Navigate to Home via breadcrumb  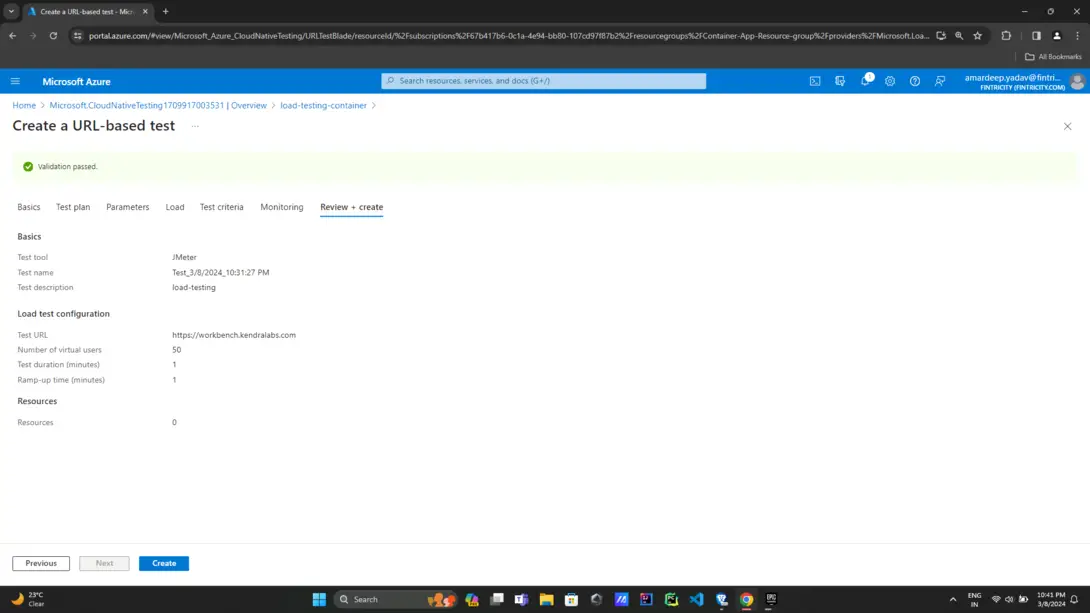tap(24, 105)
